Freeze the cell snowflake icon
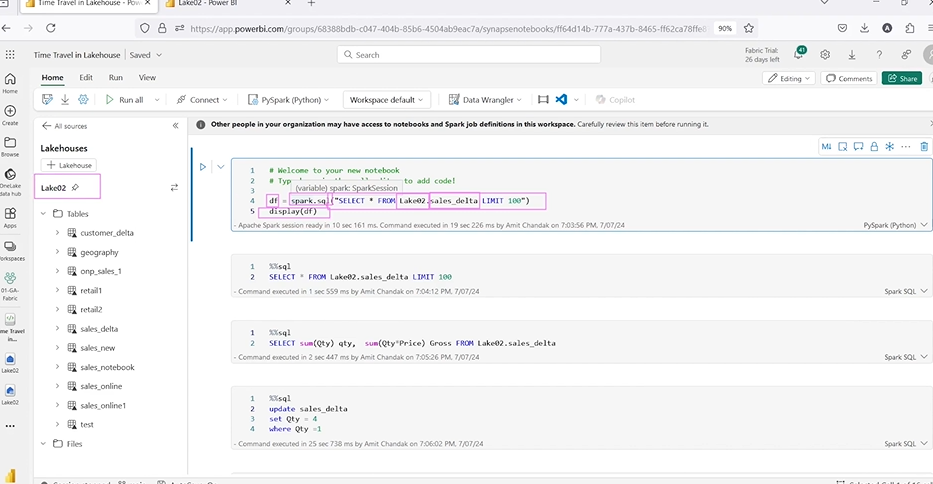This screenshot has width=933, height=484. [x=890, y=146]
